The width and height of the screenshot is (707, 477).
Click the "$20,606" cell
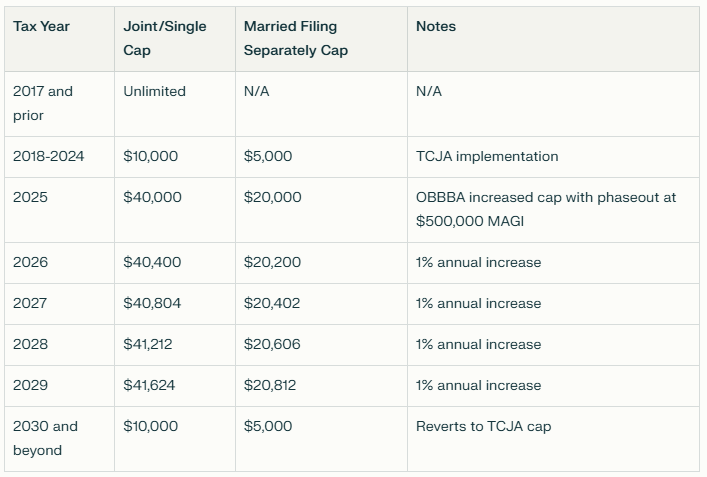[x=272, y=344]
